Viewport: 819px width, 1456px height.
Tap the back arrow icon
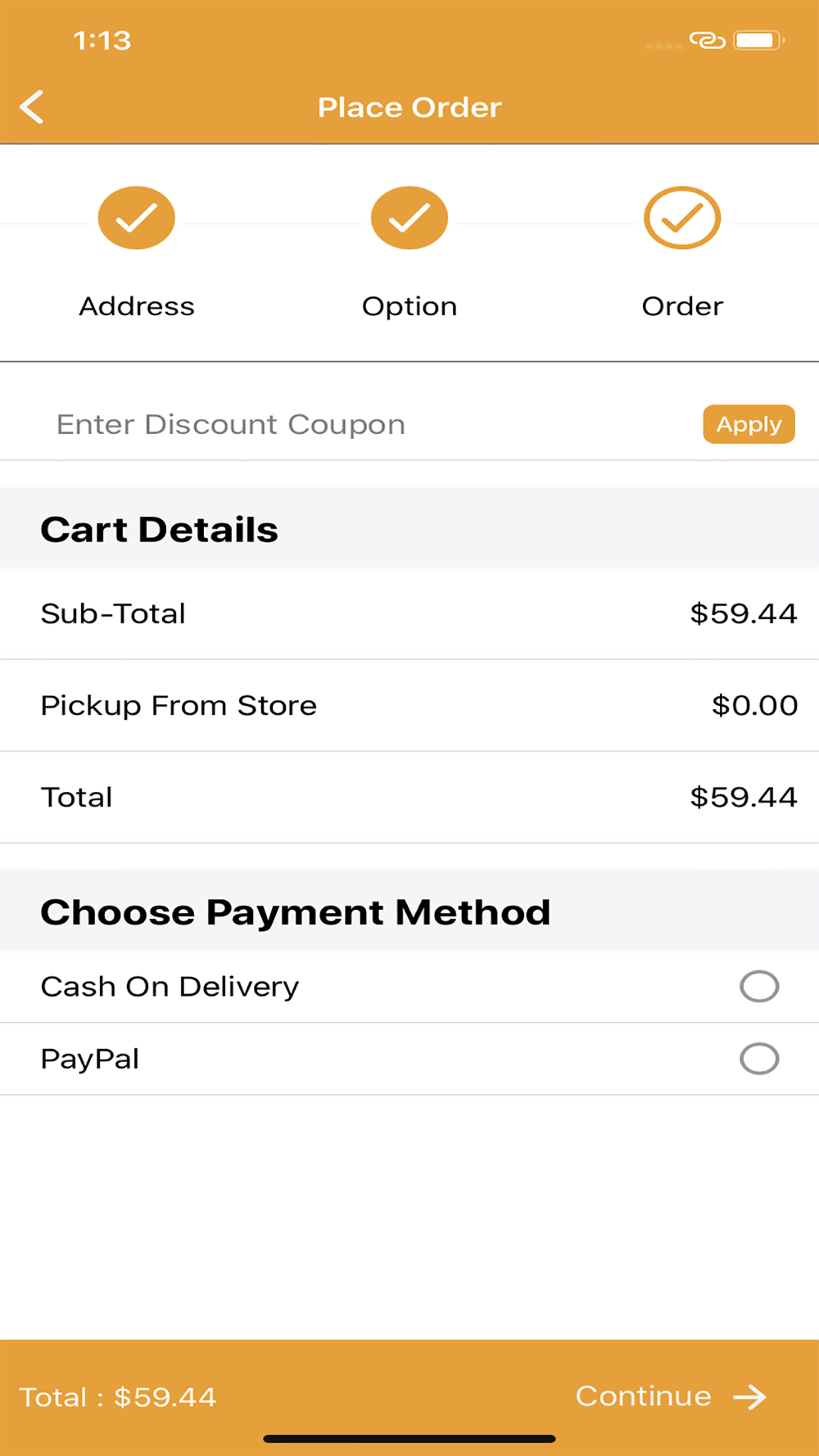[x=31, y=107]
